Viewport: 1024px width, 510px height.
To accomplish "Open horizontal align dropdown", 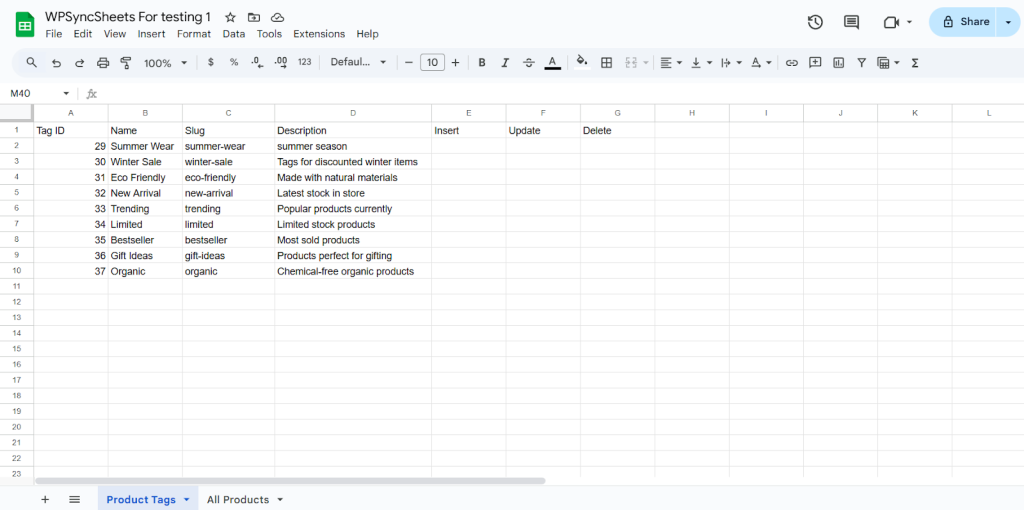I will click(671, 63).
